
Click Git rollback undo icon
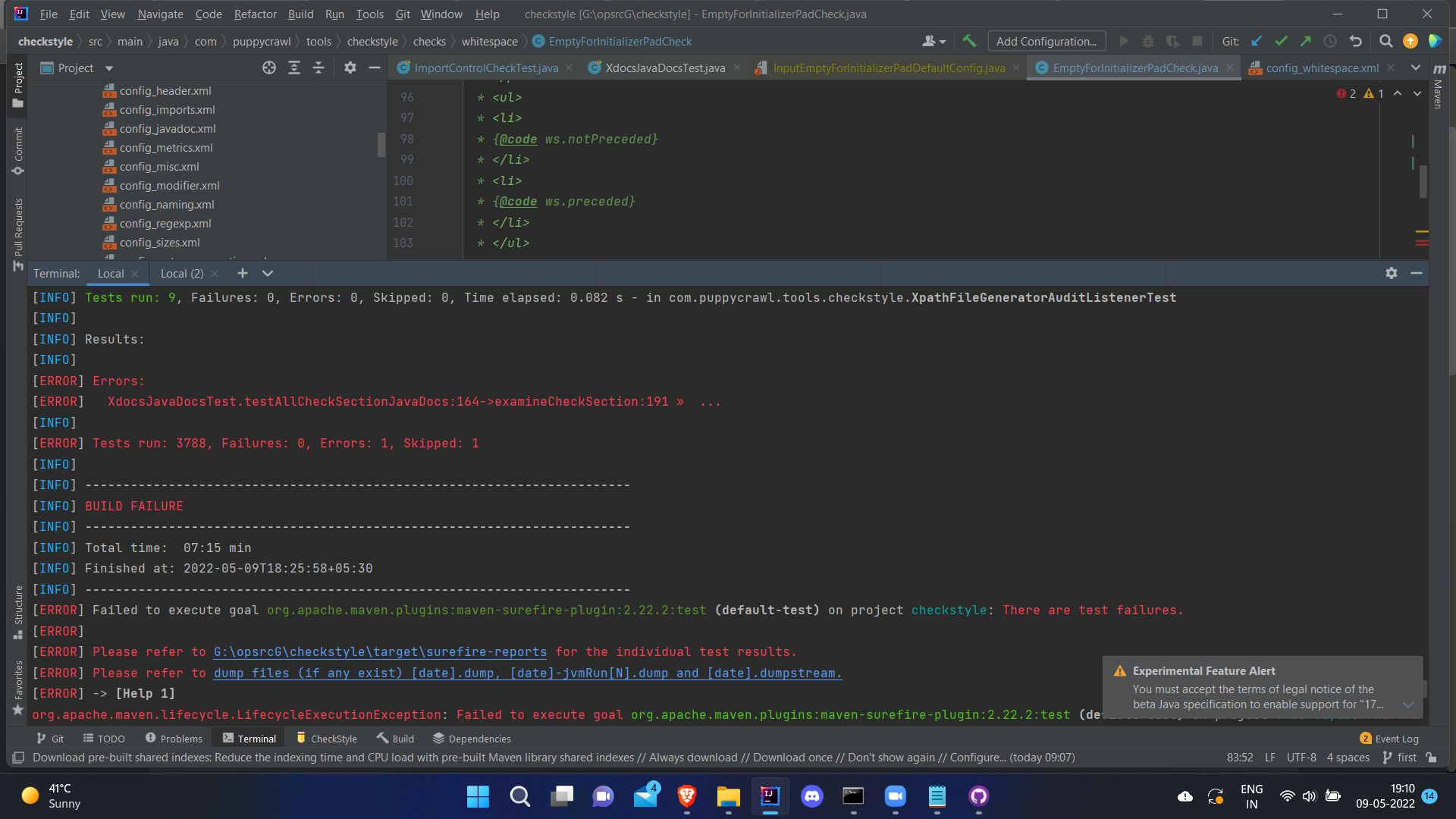(x=1356, y=41)
